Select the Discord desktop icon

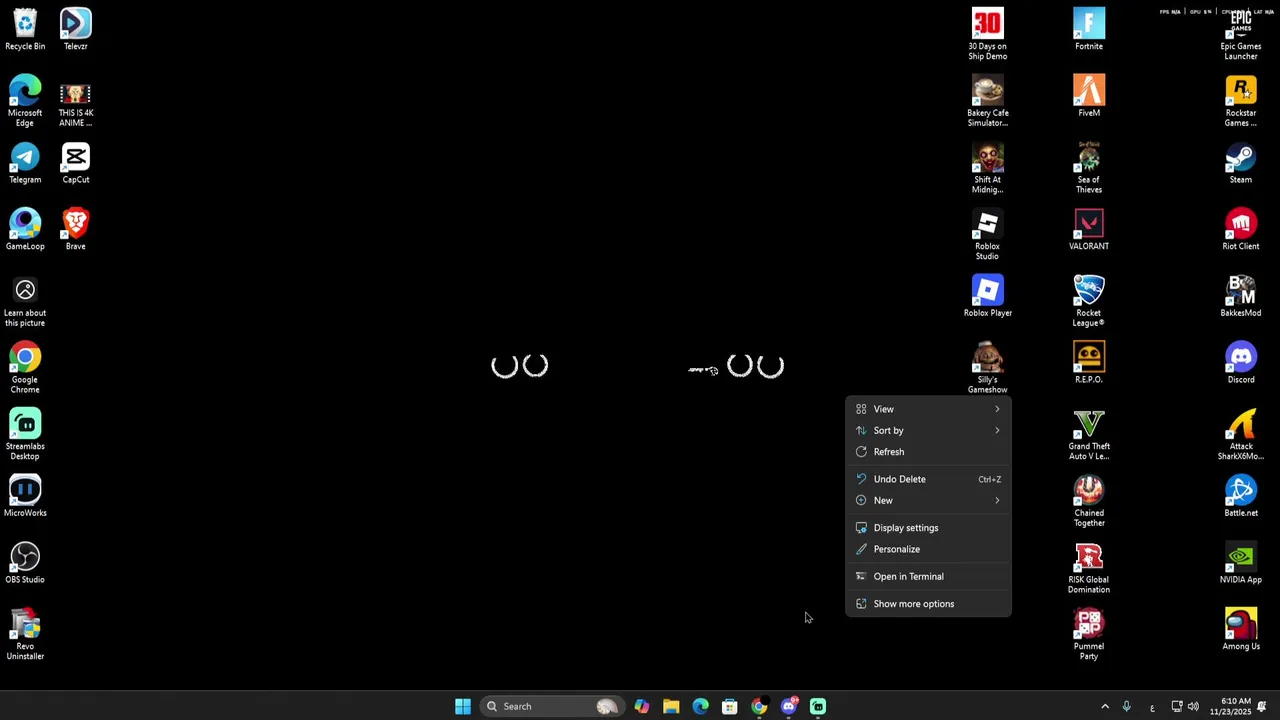[x=1241, y=363]
